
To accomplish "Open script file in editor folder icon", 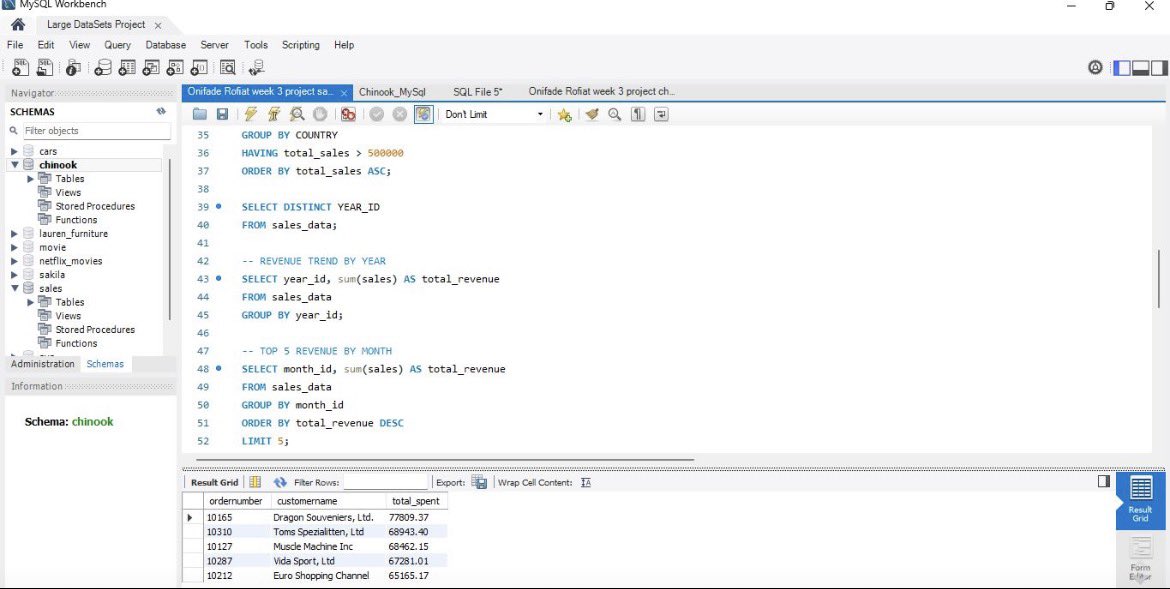I will click(x=199, y=114).
